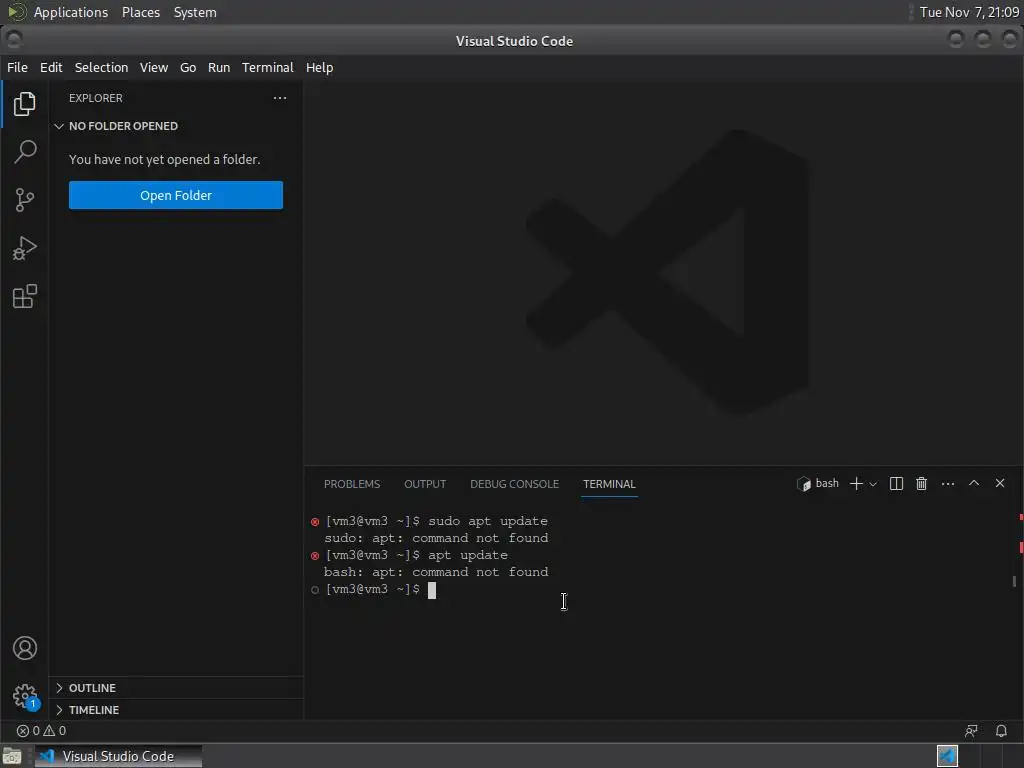The image size is (1024, 768).
Task: Open the View menu
Action: tap(153, 67)
